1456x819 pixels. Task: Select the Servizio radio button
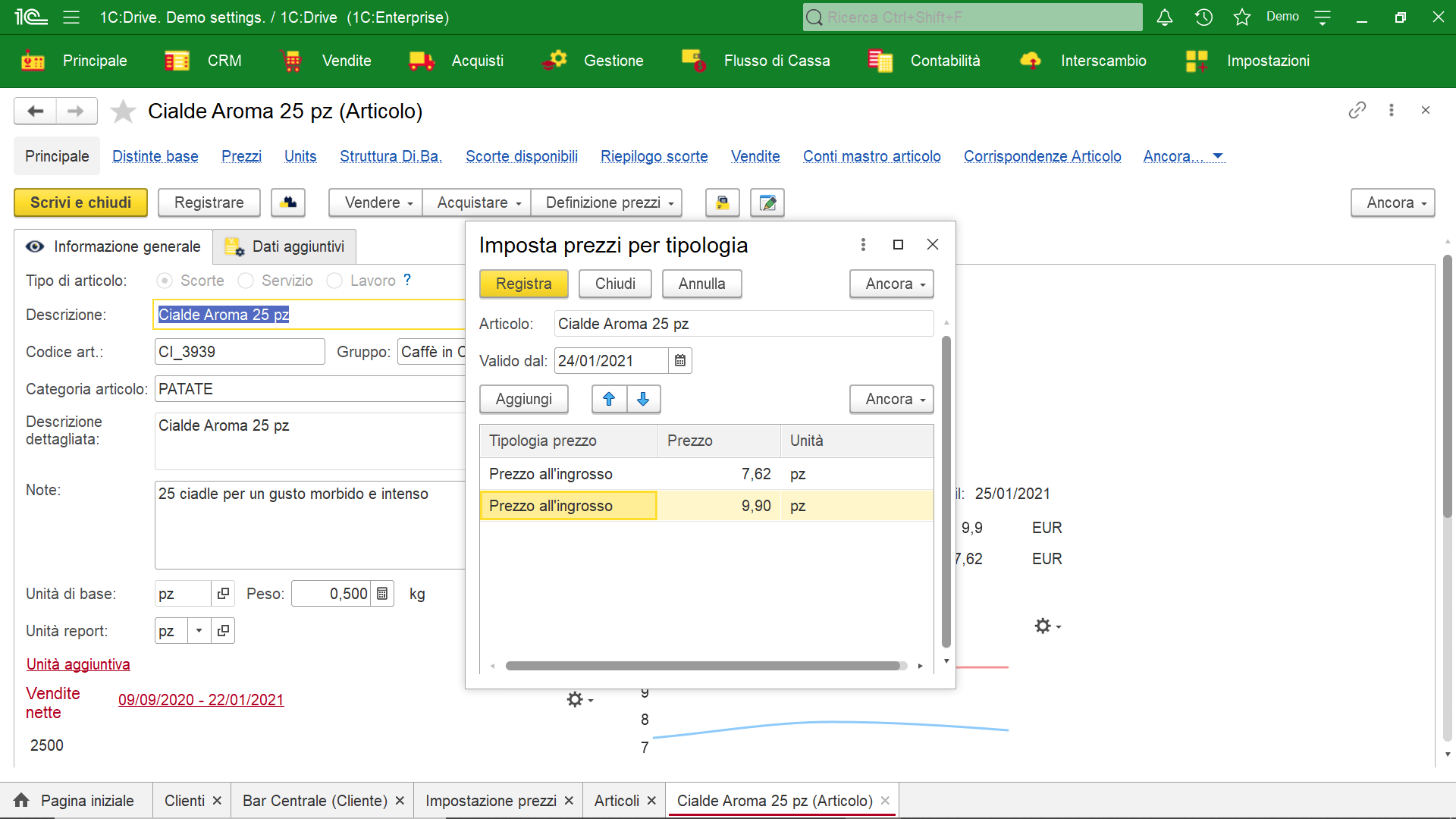(245, 281)
